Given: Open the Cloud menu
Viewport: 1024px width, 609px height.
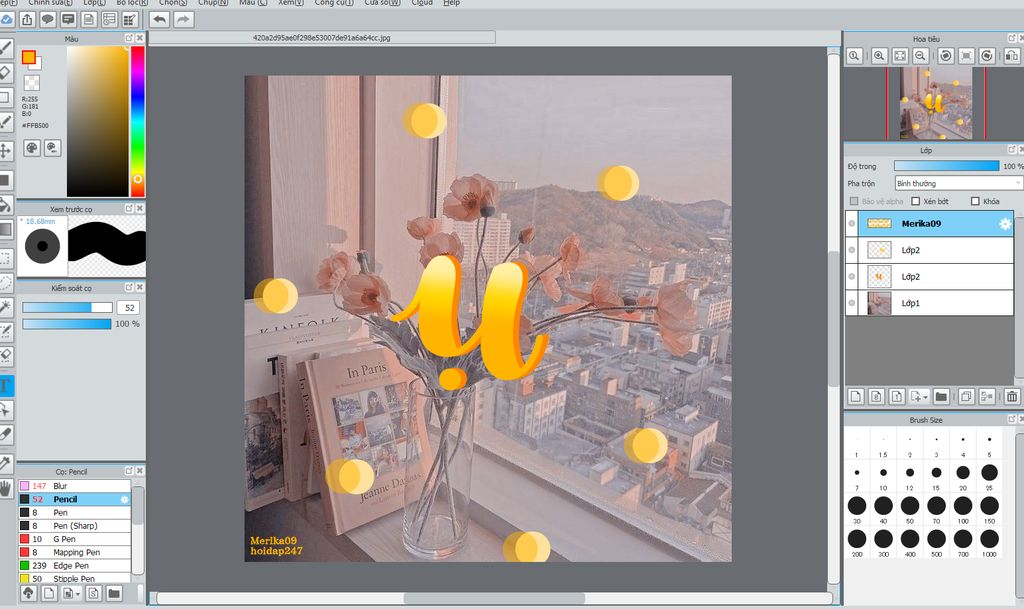Looking at the screenshot, I should (x=422, y=3).
